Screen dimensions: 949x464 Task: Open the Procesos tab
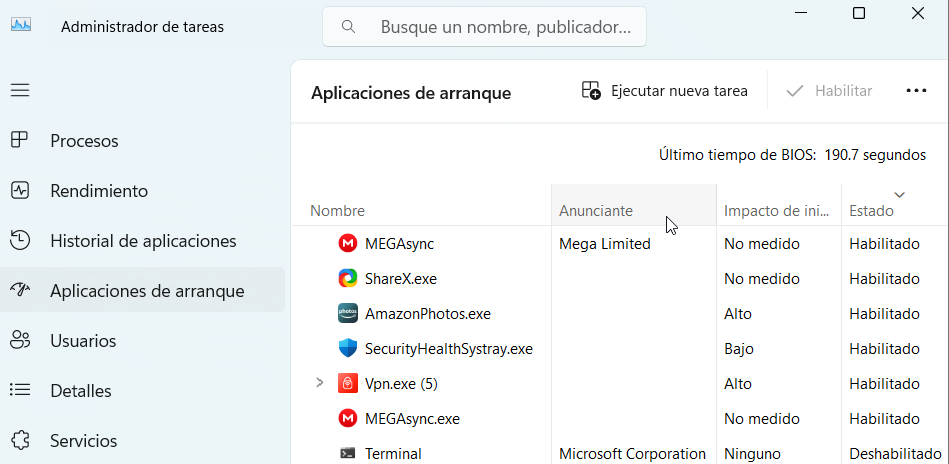tap(84, 141)
